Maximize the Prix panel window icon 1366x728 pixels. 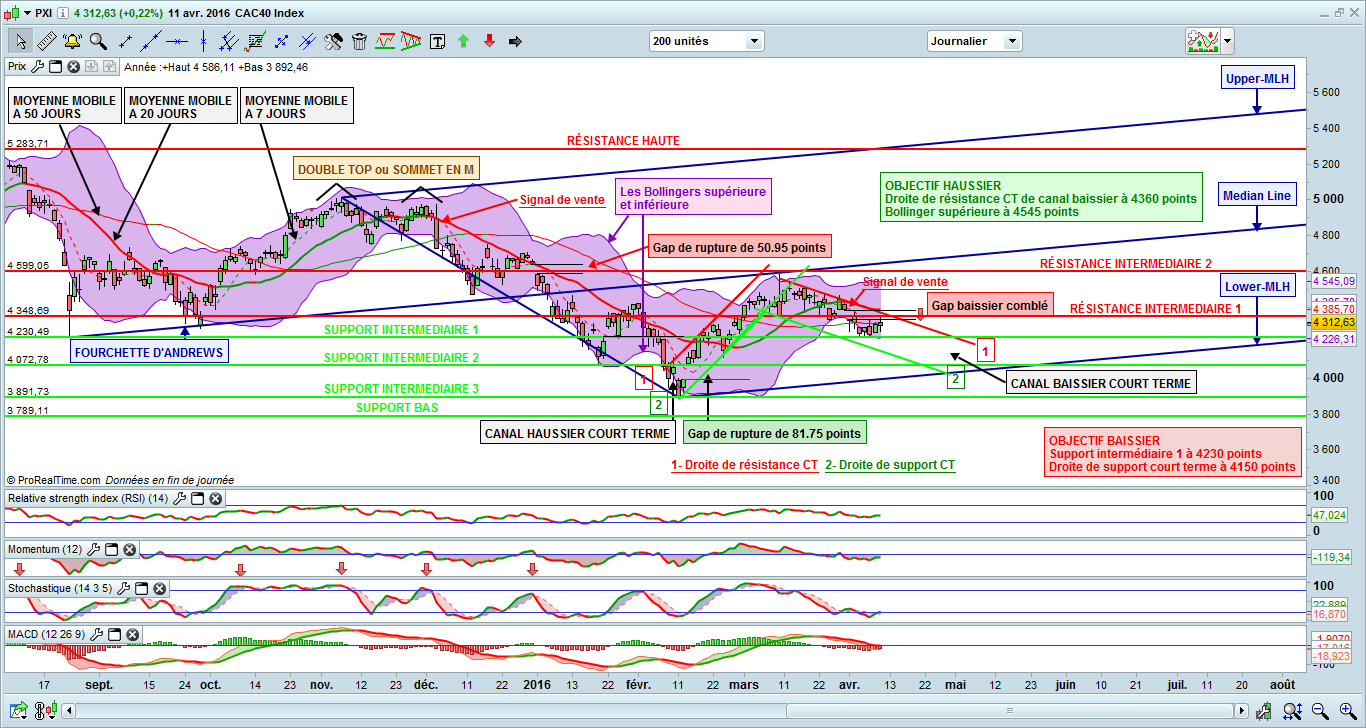coord(56,67)
